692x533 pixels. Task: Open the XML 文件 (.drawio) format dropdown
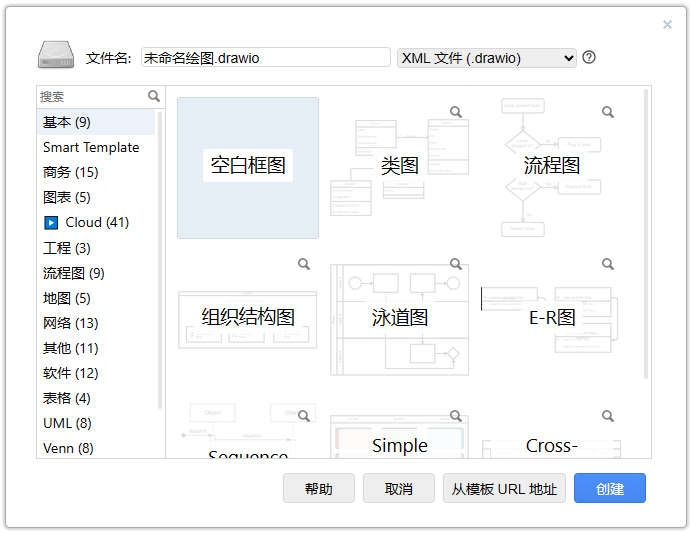click(x=487, y=58)
